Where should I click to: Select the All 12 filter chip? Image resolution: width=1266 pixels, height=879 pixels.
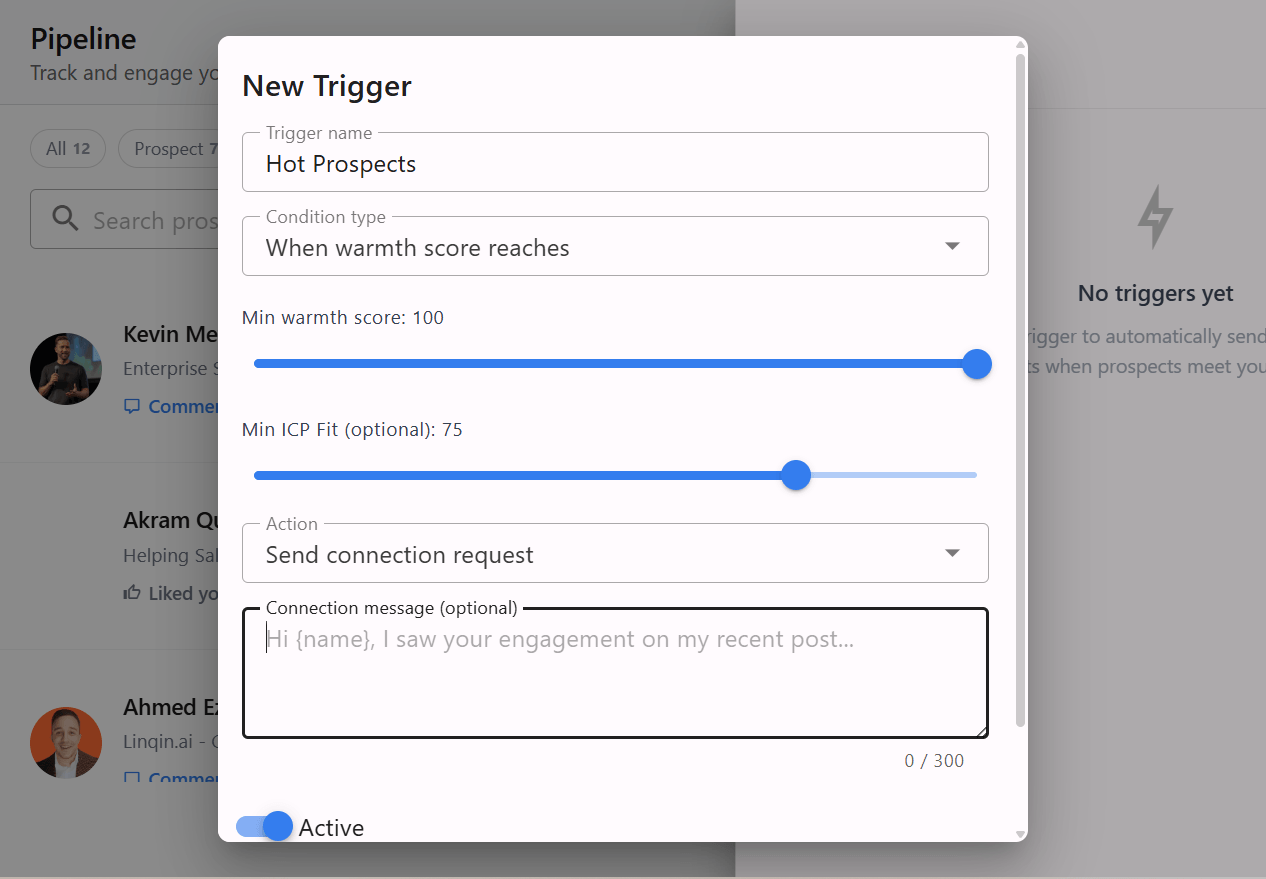tap(68, 148)
